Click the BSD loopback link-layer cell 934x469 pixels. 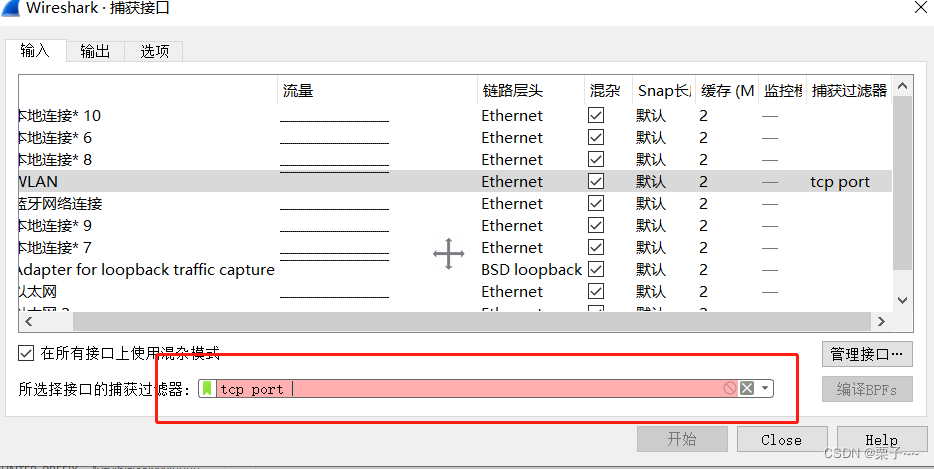point(531,269)
